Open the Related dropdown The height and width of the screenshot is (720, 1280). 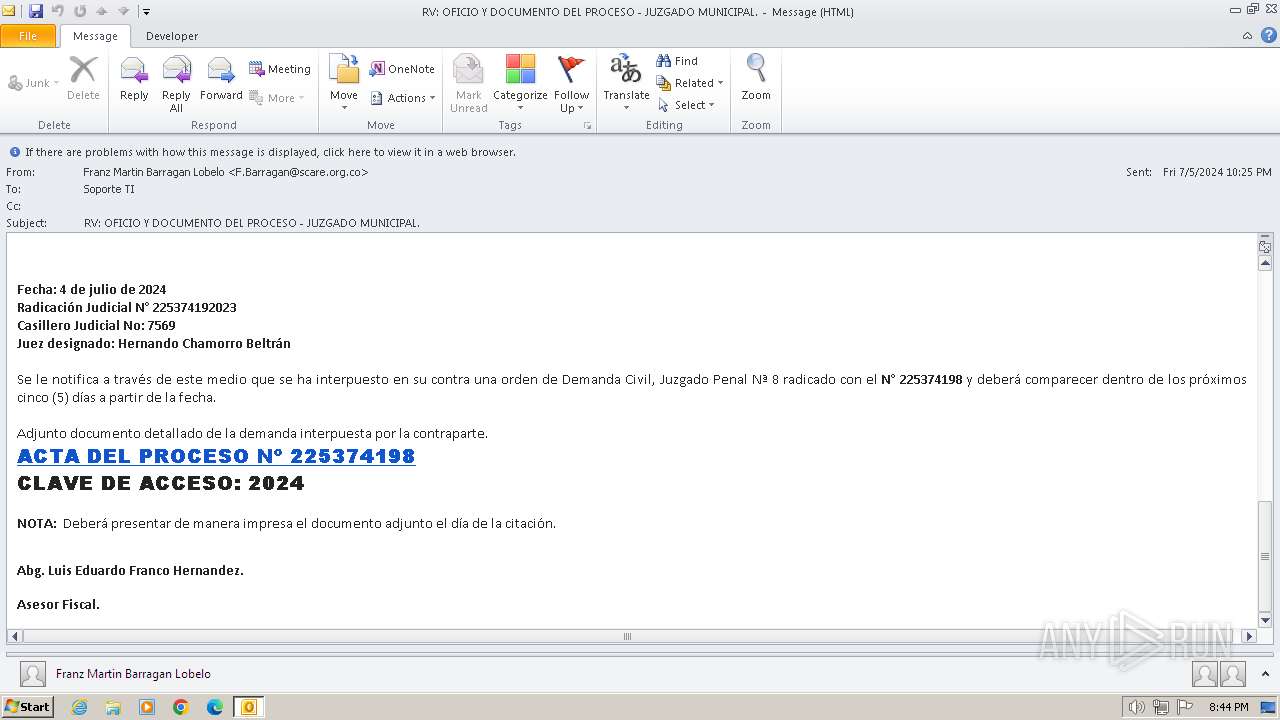tap(690, 83)
